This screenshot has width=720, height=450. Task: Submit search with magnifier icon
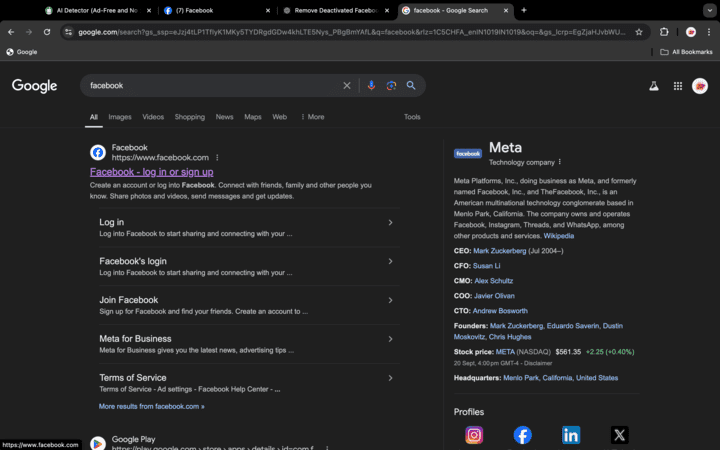[x=411, y=85]
